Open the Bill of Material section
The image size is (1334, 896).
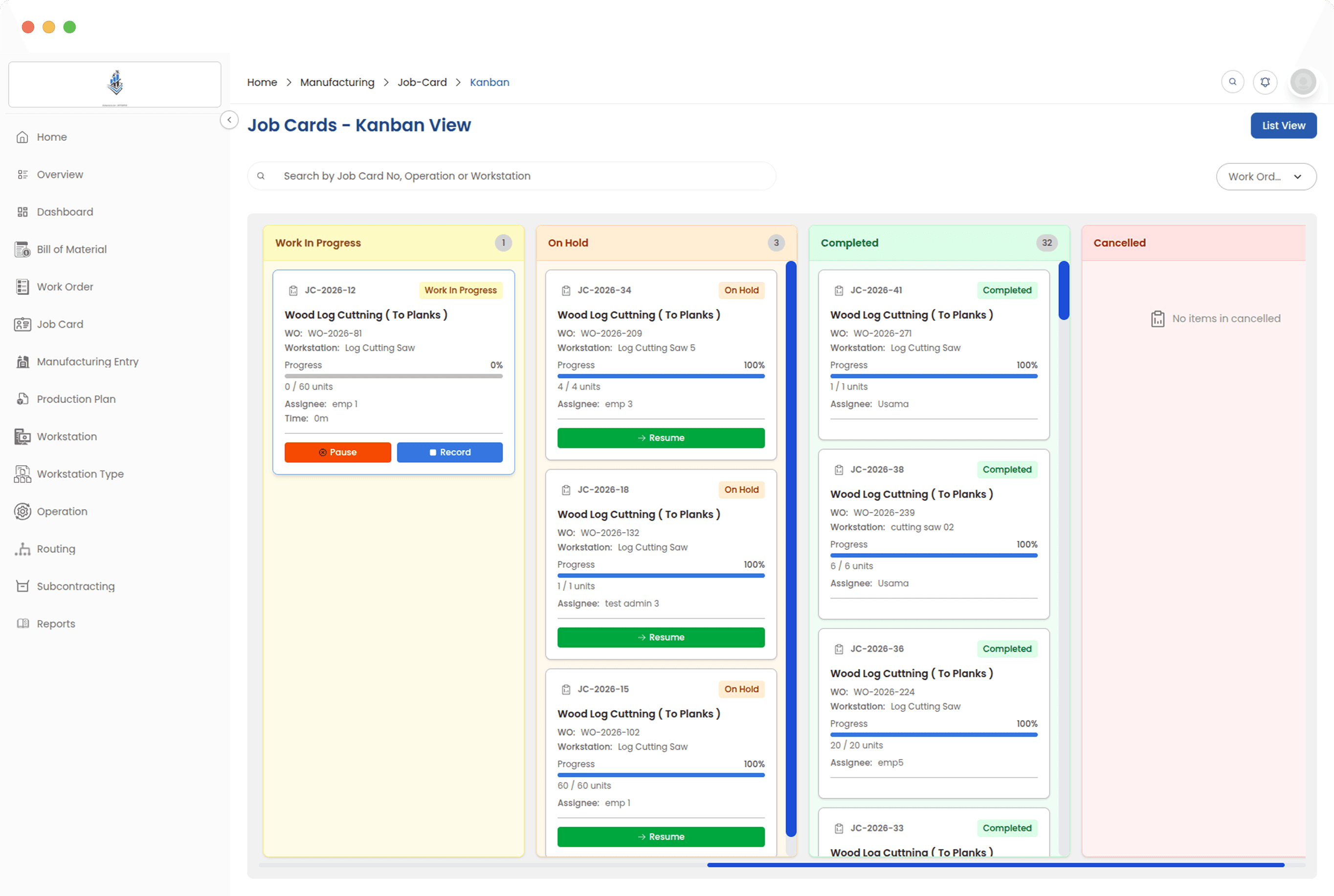point(71,249)
